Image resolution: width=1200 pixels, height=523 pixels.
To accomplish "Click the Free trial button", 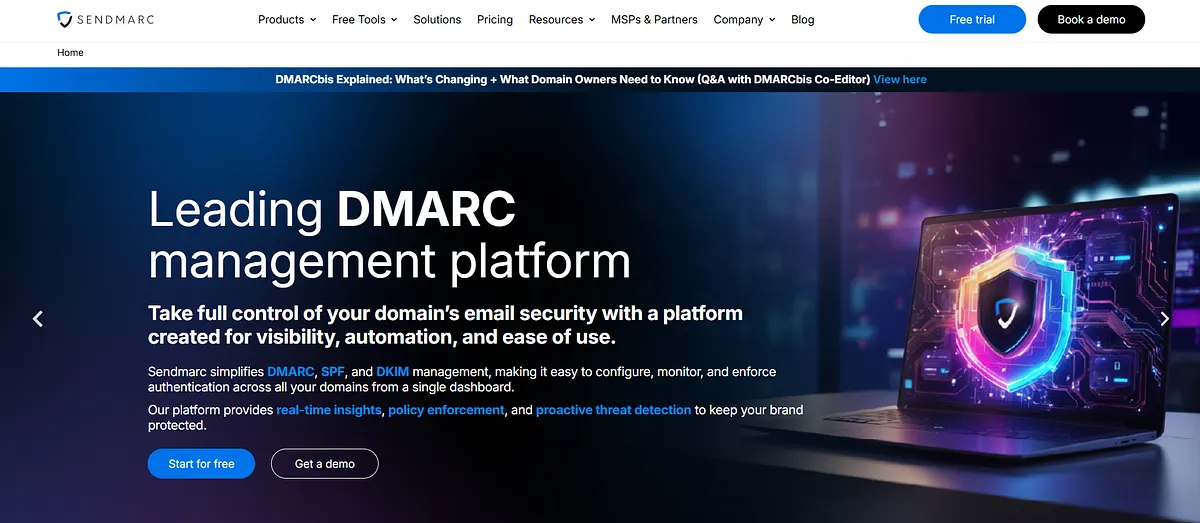I will [972, 19].
